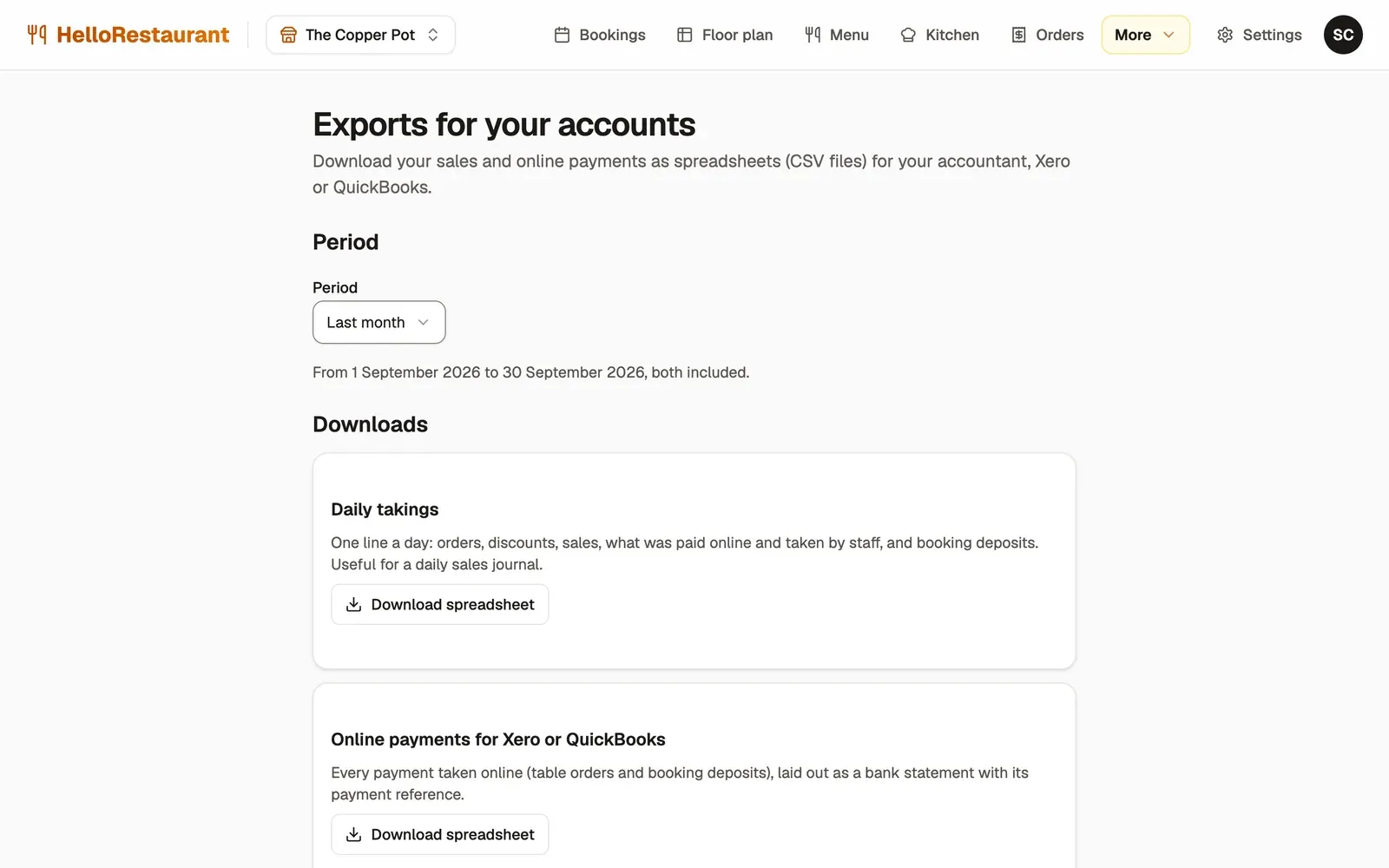1389x868 pixels.
Task: Expand the More dropdown menu
Action: (1145, 35)
